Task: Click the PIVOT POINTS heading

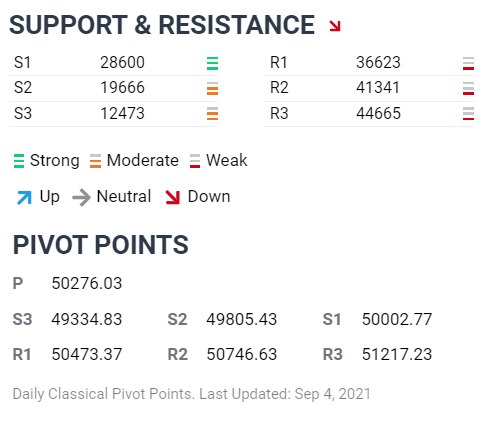Action: [101, 245]
